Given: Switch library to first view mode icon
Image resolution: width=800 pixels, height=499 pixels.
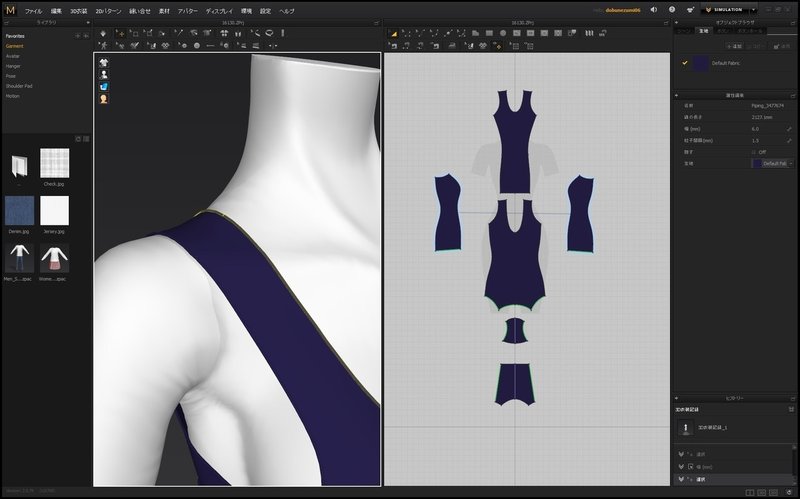Looking at the screenshot, I should click(x=78, y=139).
